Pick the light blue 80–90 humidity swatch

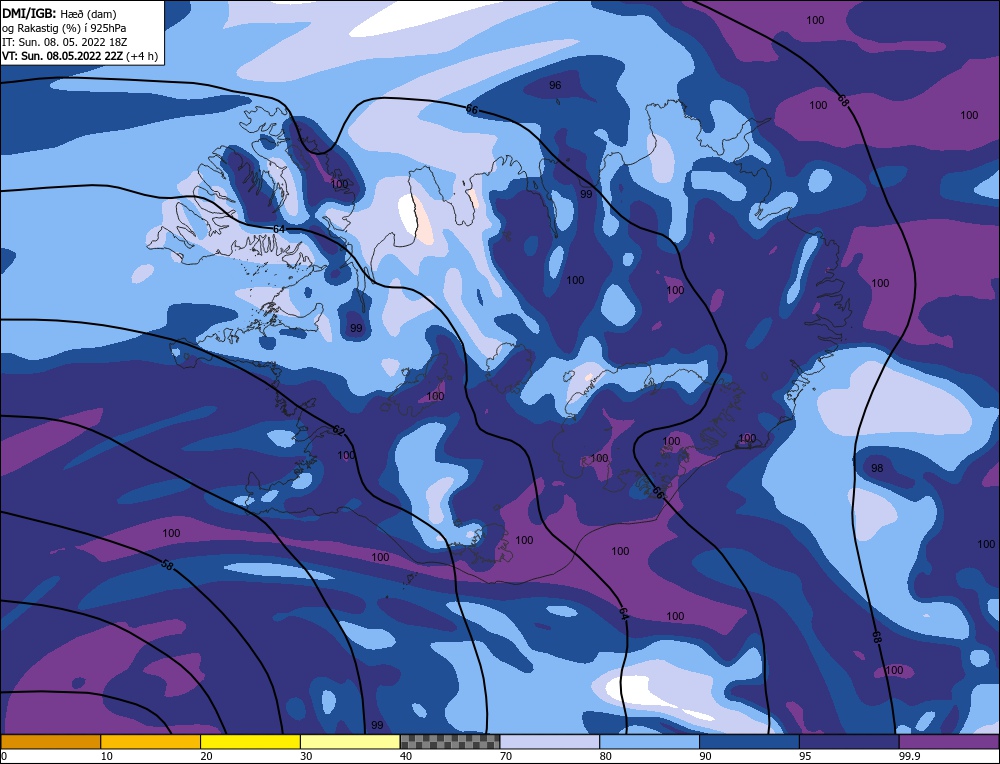tap(649, 741)
